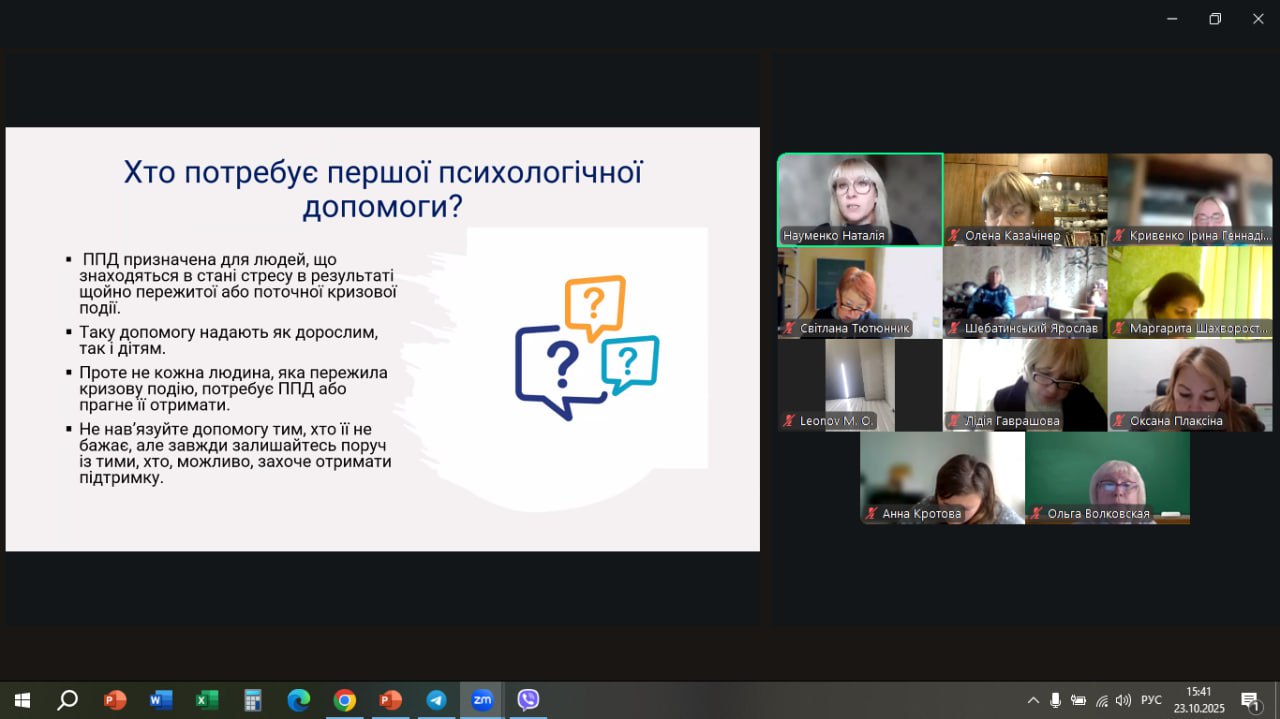Open the Wi-Fi network panel
This screenshot has width=1280, height=719.
click(1102, 700)
